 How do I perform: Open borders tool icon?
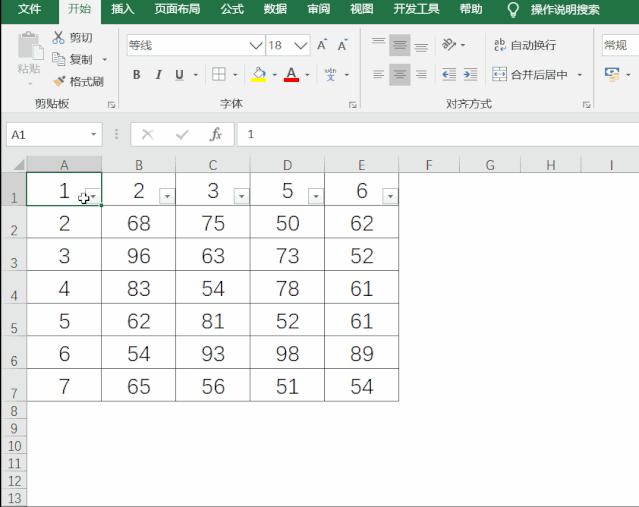pos(219,75)
